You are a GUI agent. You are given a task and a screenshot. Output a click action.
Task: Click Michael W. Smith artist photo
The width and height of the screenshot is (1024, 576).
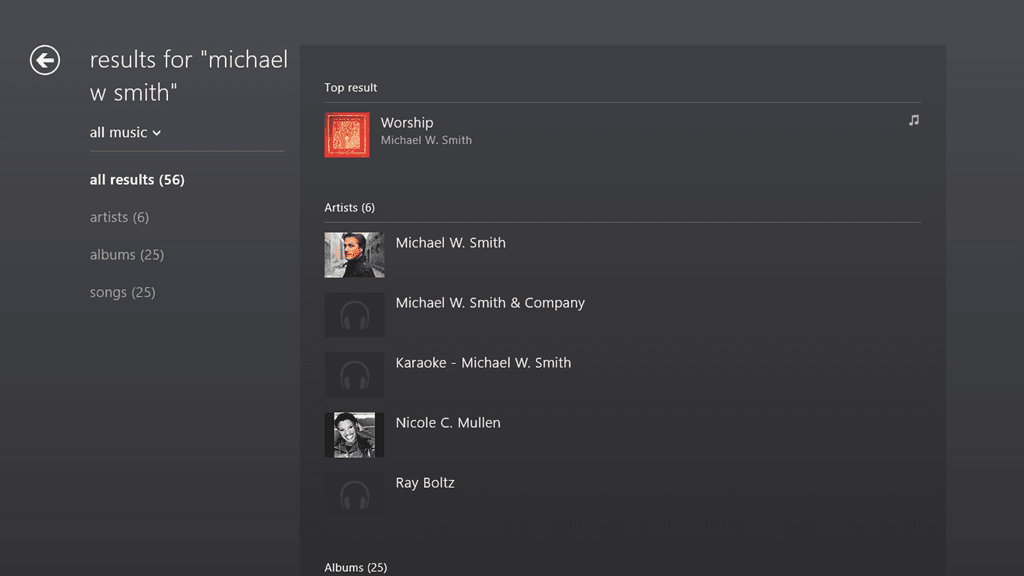[354, 255]
